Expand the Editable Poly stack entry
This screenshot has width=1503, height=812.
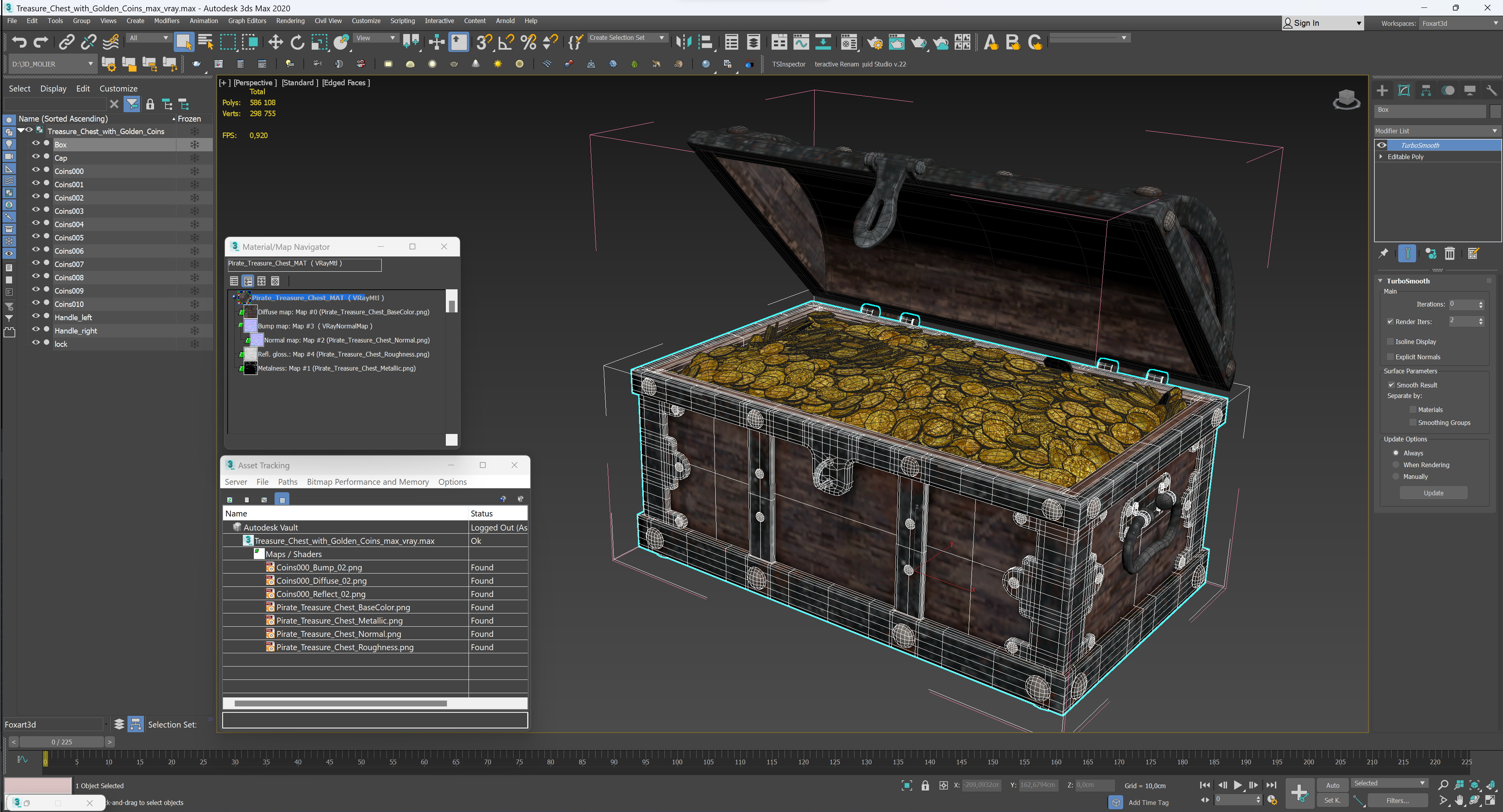click(1381, 156)
